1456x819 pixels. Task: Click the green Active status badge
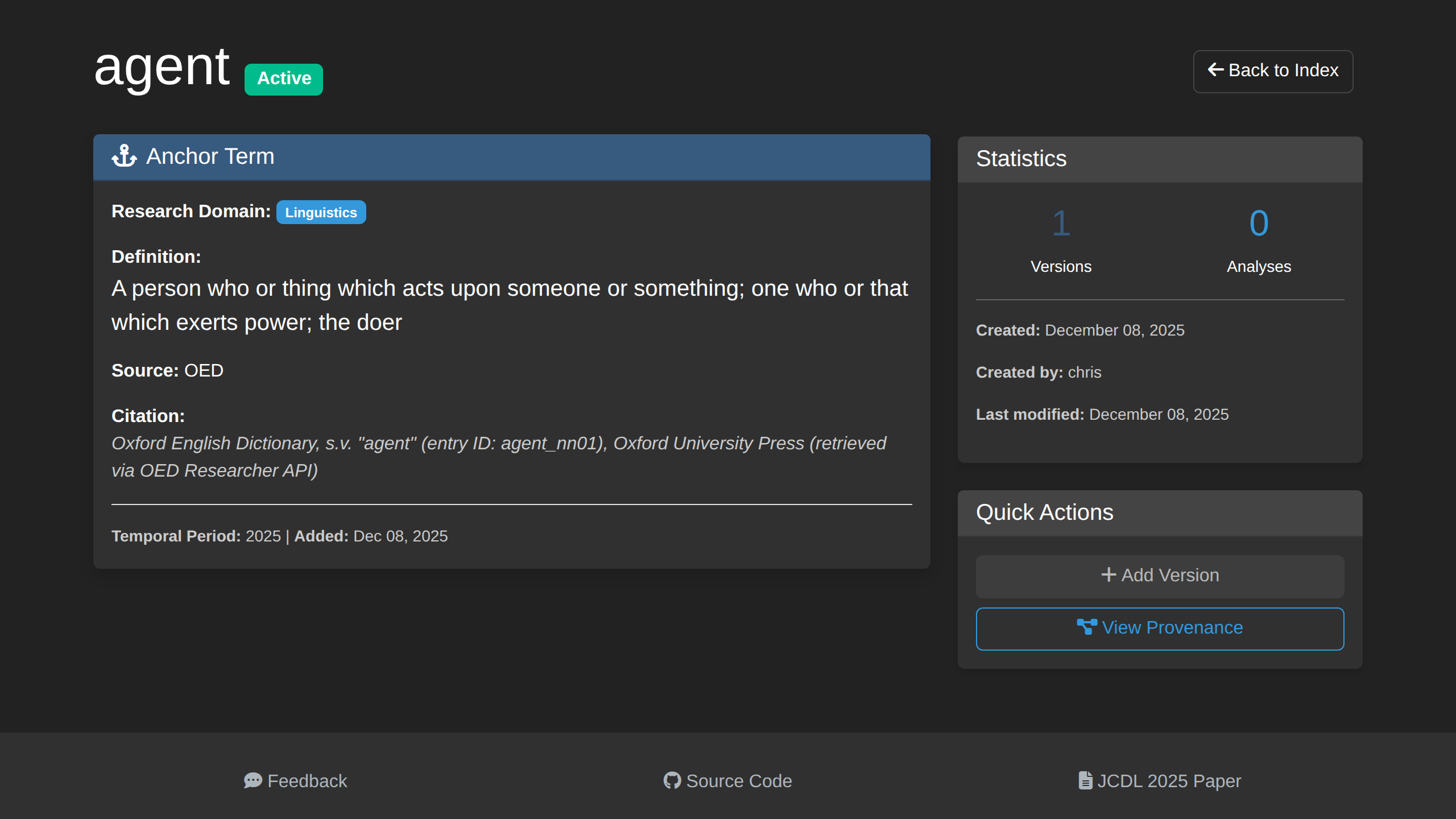[x=283, y=78]
